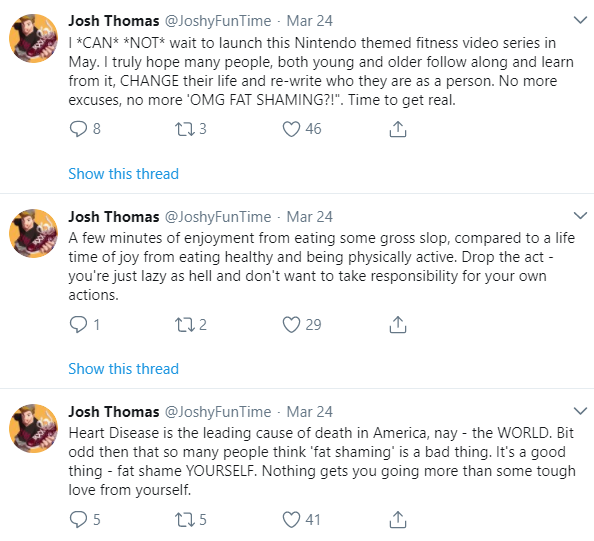Like the tweet with 29 likes
Image resolution: width=594 pixels, height=541 pixels.
pyautogui.click(x=291, y=325)
